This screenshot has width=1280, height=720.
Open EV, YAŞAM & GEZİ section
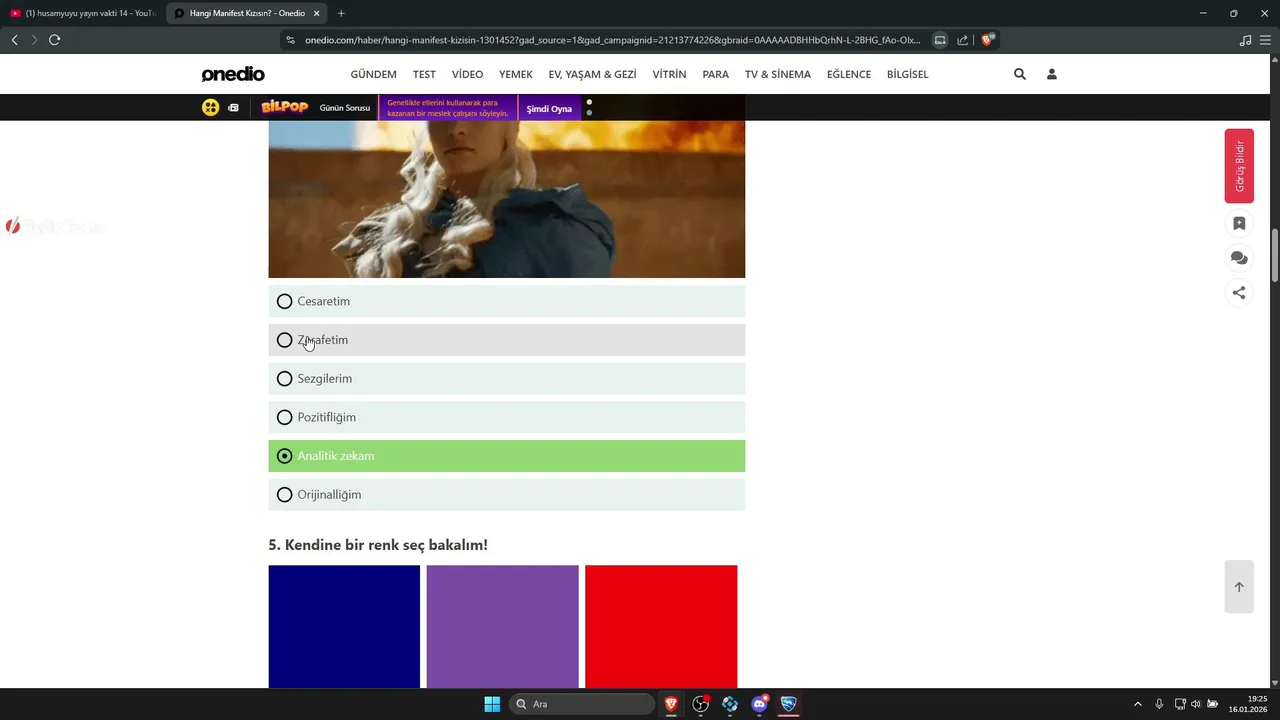[x=592, y=74]
